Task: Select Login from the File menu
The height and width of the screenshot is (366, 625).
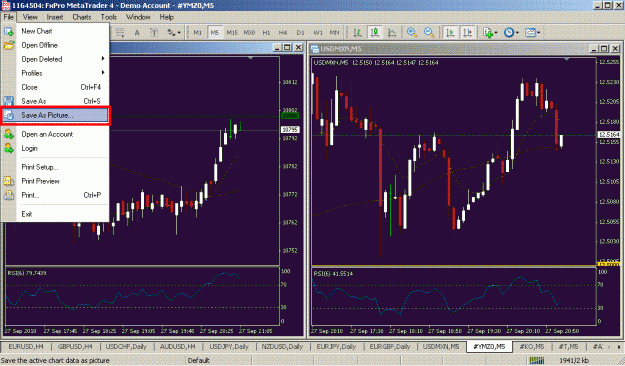Action: (55, 148)
